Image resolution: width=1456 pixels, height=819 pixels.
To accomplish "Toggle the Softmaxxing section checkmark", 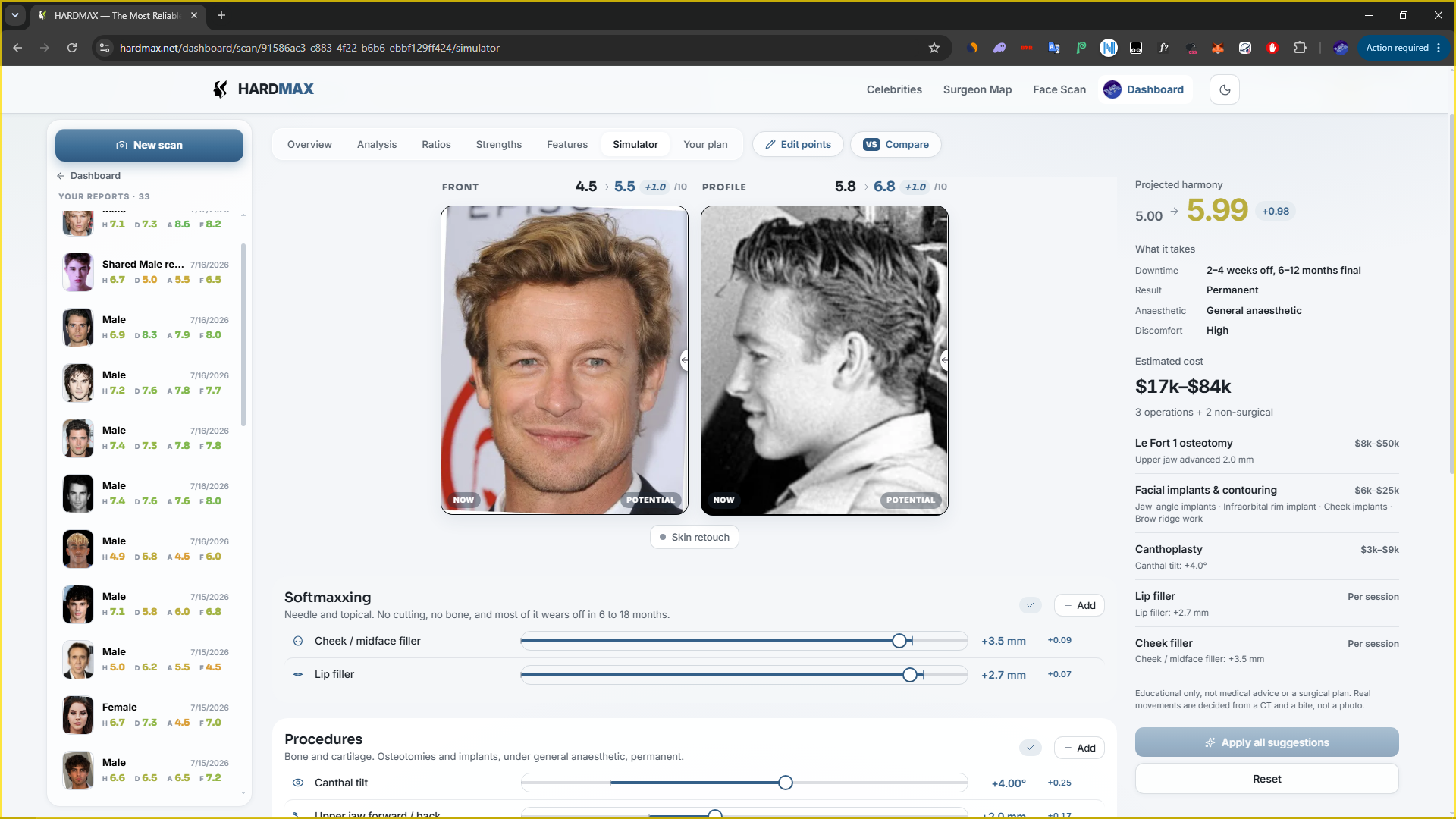I will (x=1030, y=605).
